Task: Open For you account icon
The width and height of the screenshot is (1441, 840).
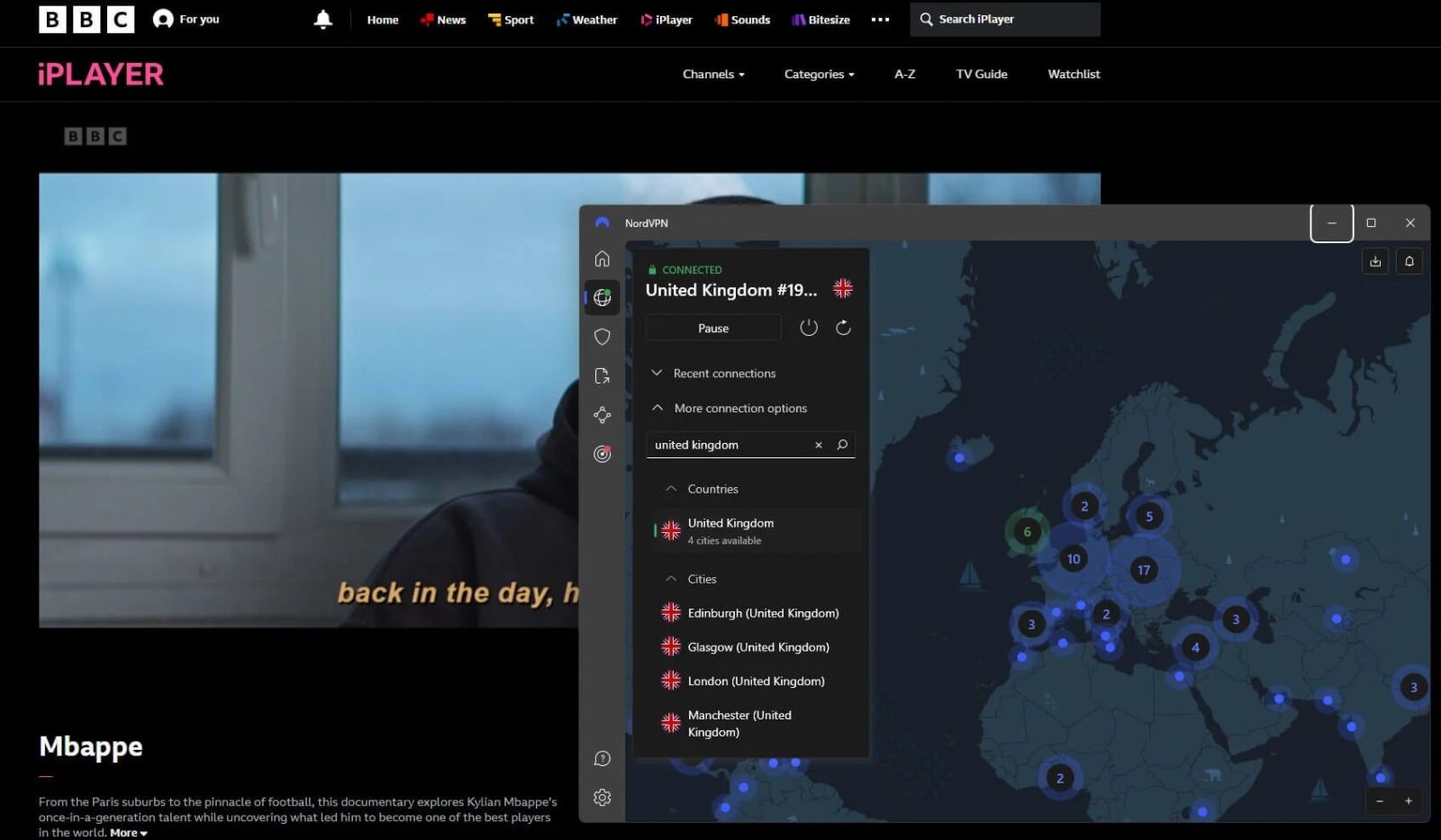Action: pos(186,19)
